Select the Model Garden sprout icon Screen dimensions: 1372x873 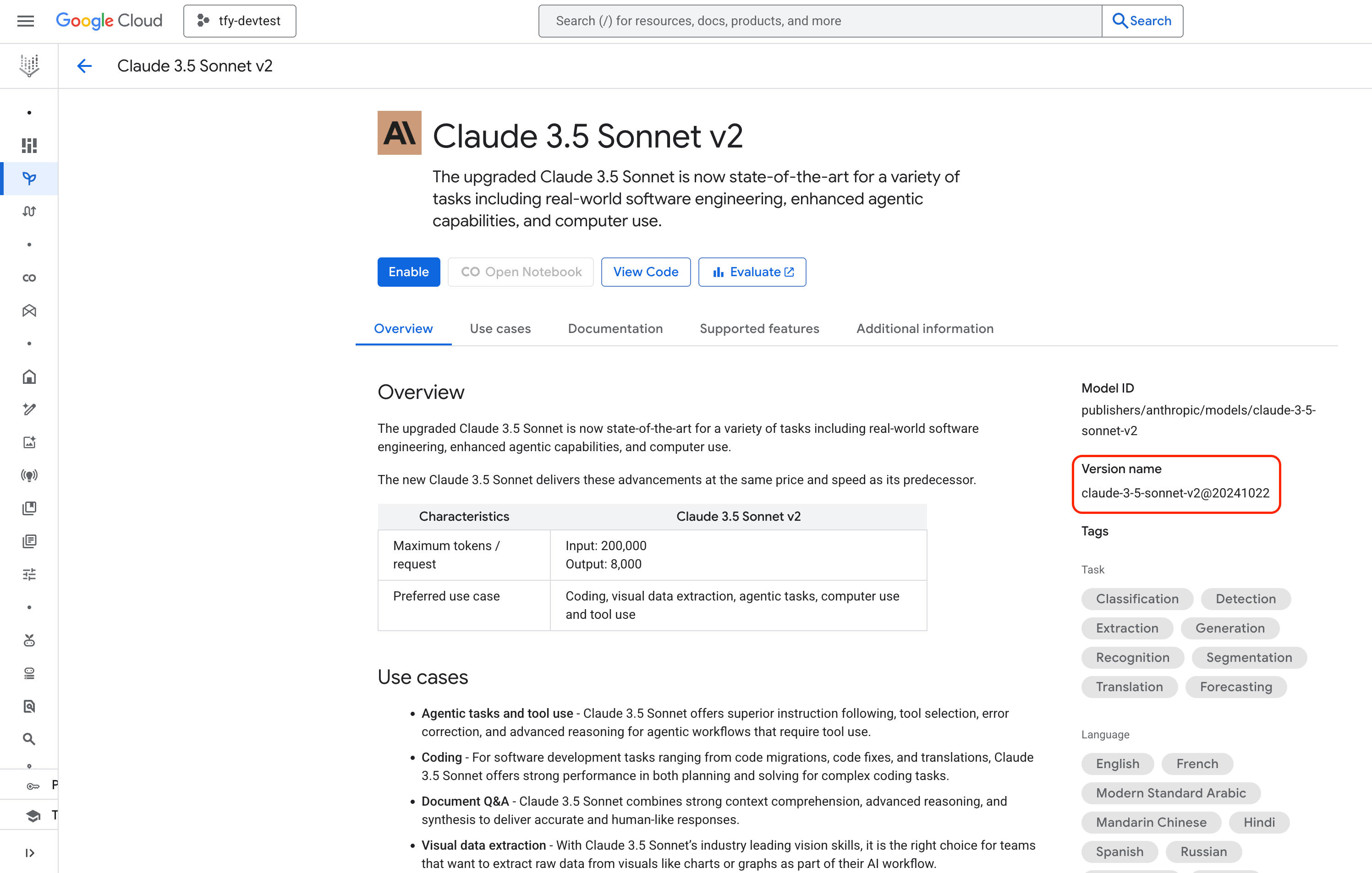[29, 178]
